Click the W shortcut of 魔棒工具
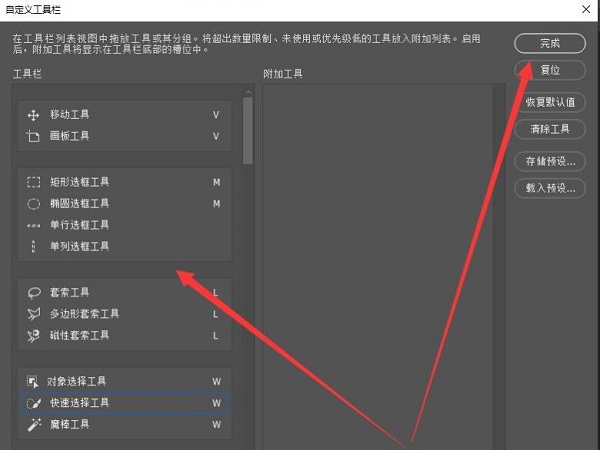 tap(217, 424)
